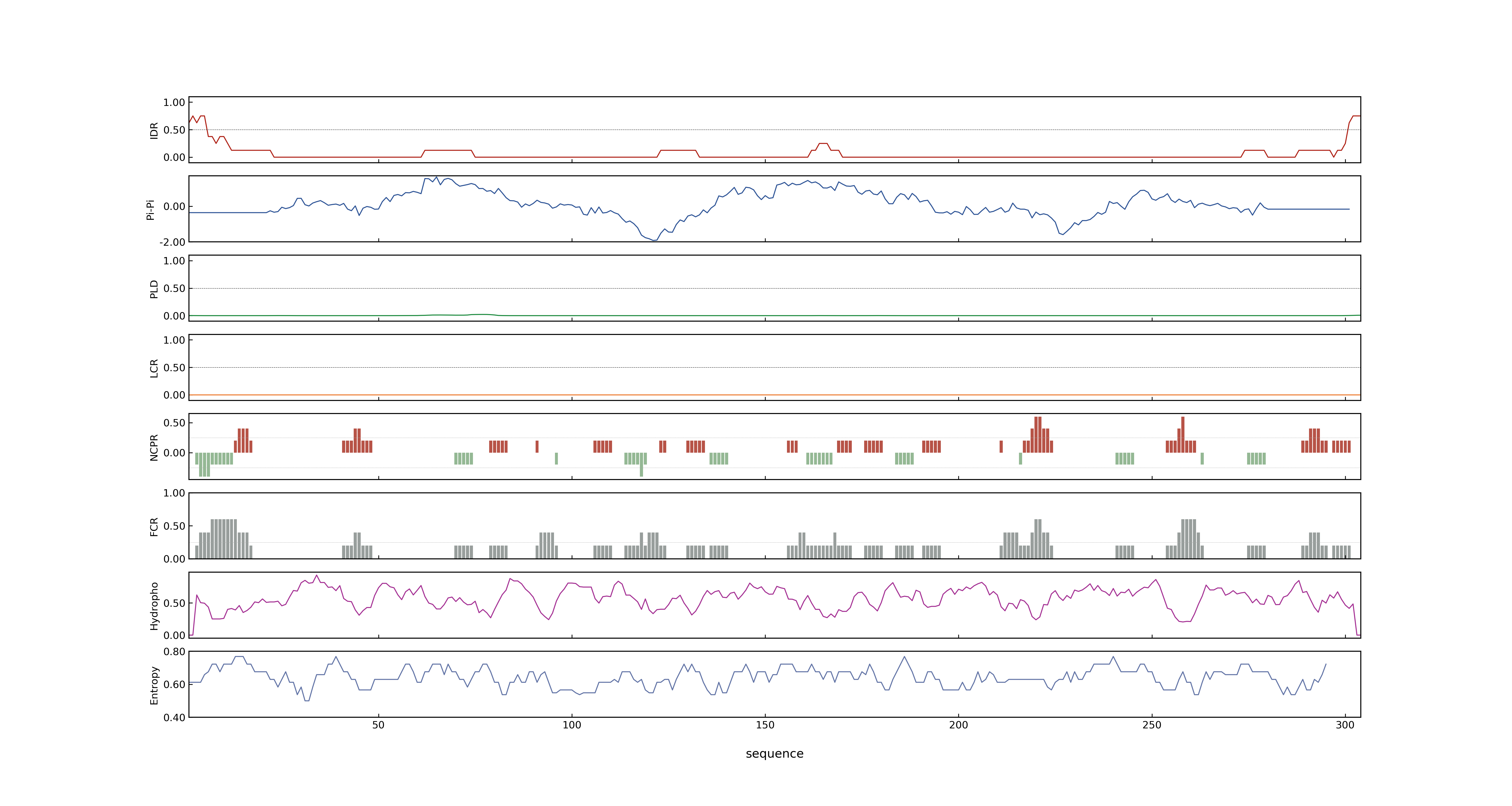Click the 0.80 tick on Entropy axis
1512x806 pixels.
pos(174,652)
